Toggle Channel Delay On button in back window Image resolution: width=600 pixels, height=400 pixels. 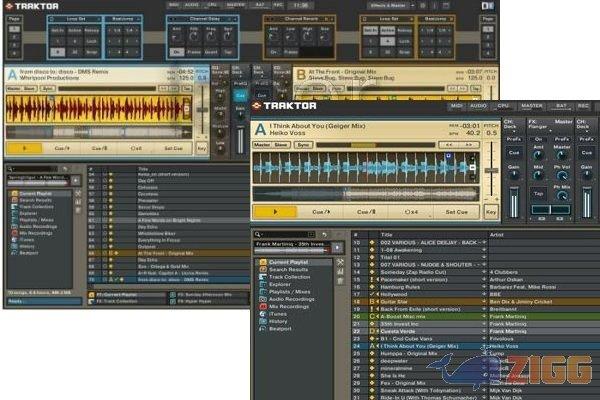(177, 52)
